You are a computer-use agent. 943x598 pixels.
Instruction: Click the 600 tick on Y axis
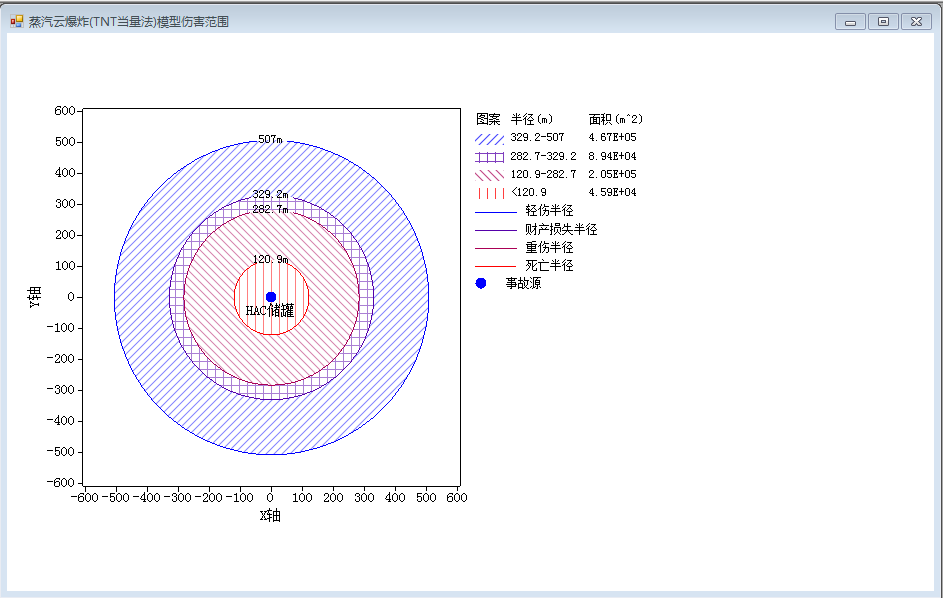pyautogui.click(x=64, y=111)
